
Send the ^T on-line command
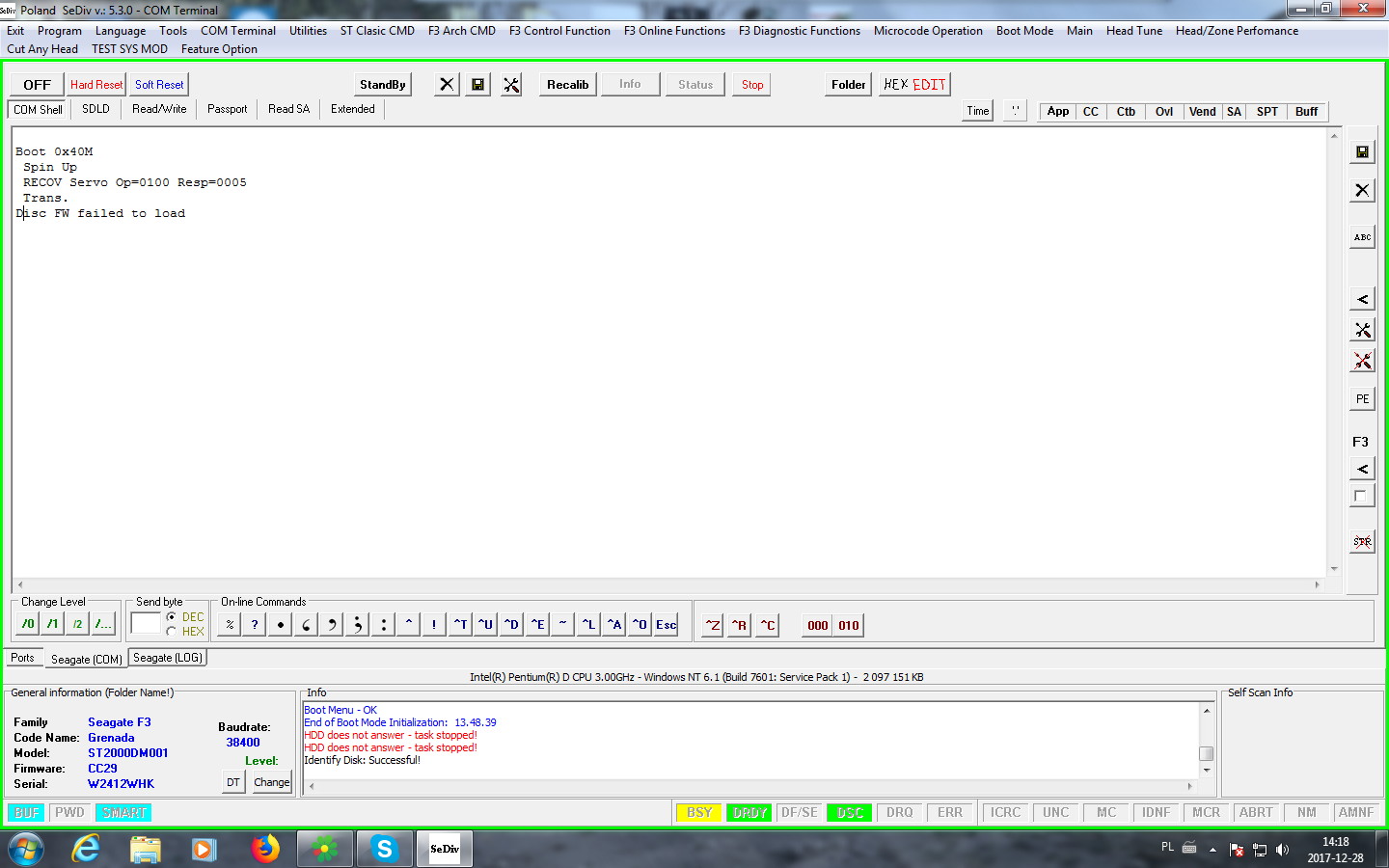461,625
